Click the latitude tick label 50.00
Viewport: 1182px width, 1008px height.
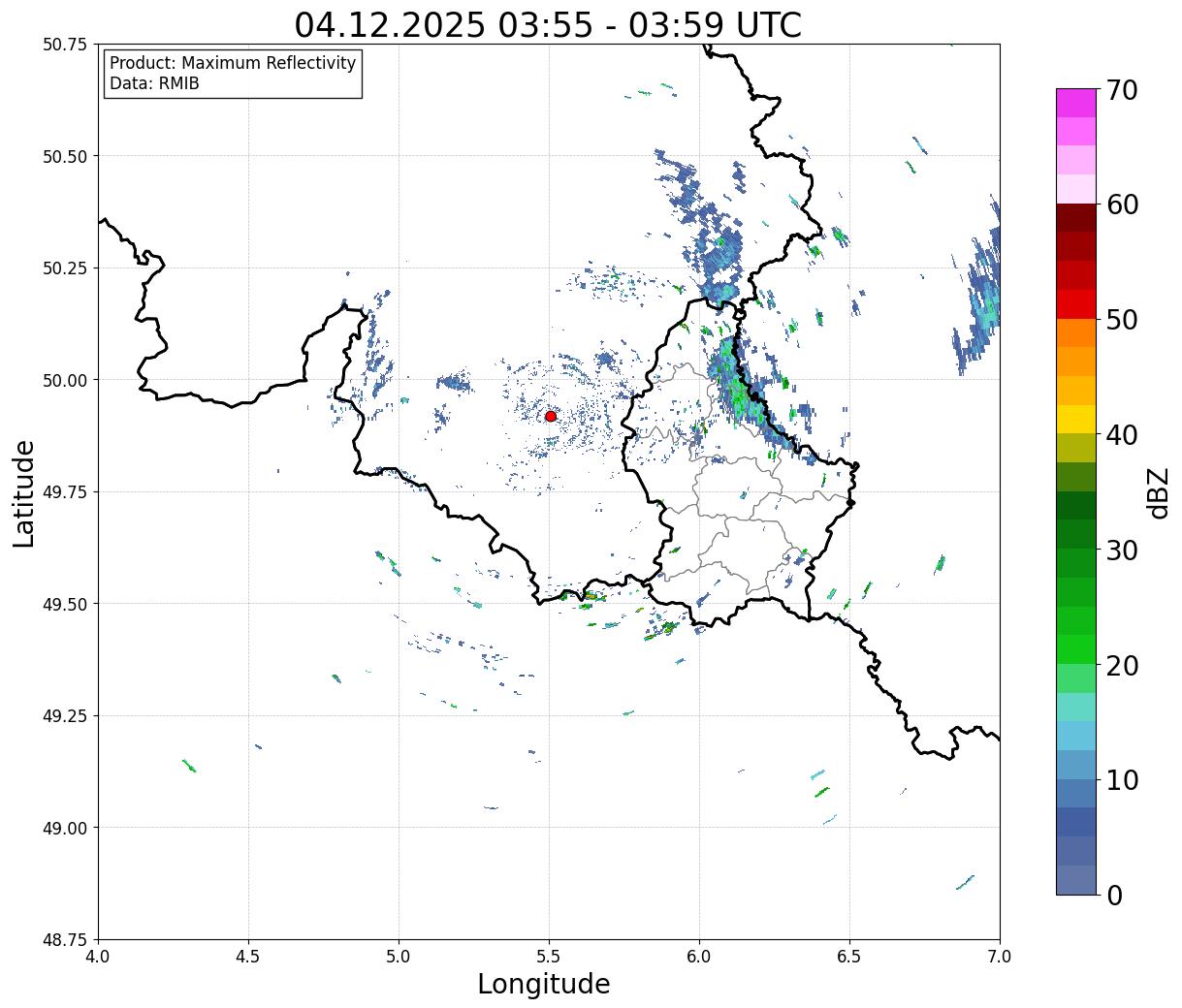click(x=65, y=380)
